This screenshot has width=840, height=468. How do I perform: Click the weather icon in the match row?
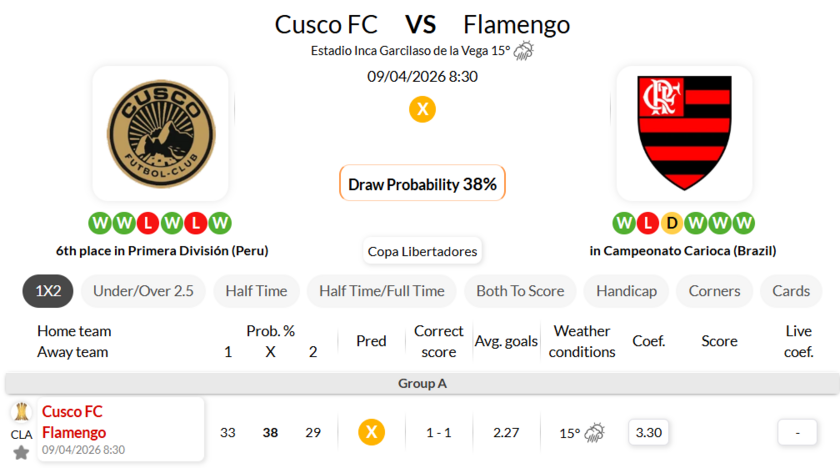594,433
